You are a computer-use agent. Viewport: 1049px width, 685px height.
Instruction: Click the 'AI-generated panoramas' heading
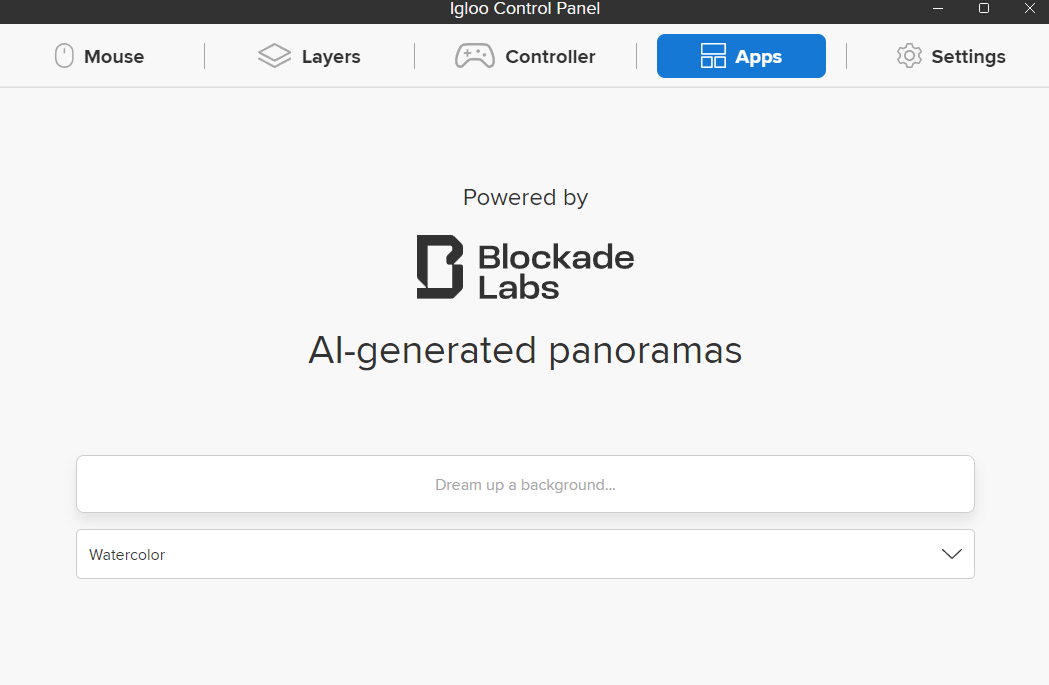point(525,351)
